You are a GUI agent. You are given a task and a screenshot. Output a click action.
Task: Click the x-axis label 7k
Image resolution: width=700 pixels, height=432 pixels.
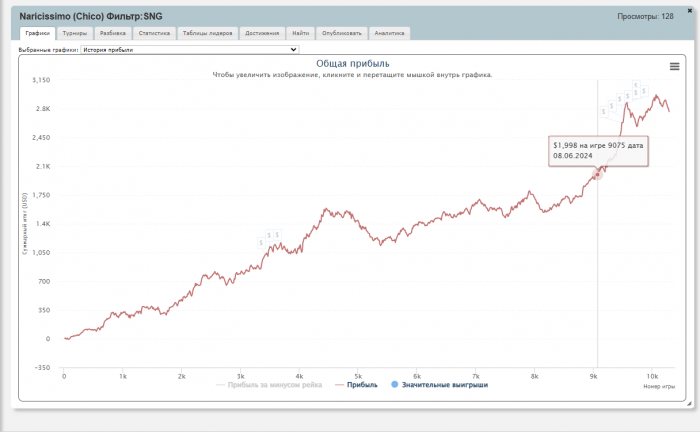click(476, 376)
